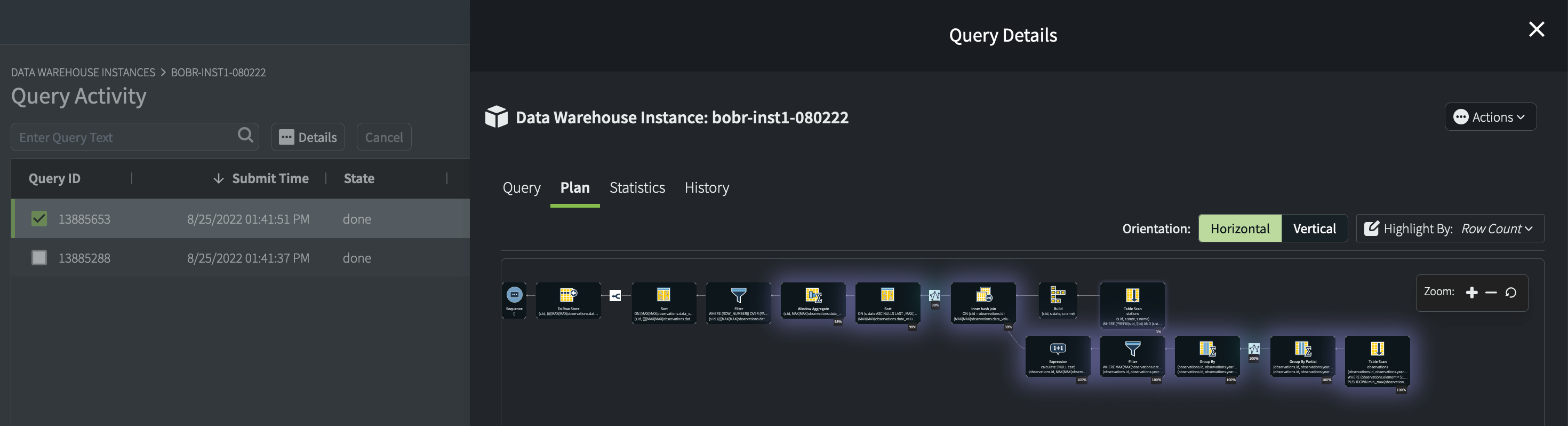Zoom in on the query plan
Image resolution: width=1568 pixels, height=426 pixels.
point(1472,293)
